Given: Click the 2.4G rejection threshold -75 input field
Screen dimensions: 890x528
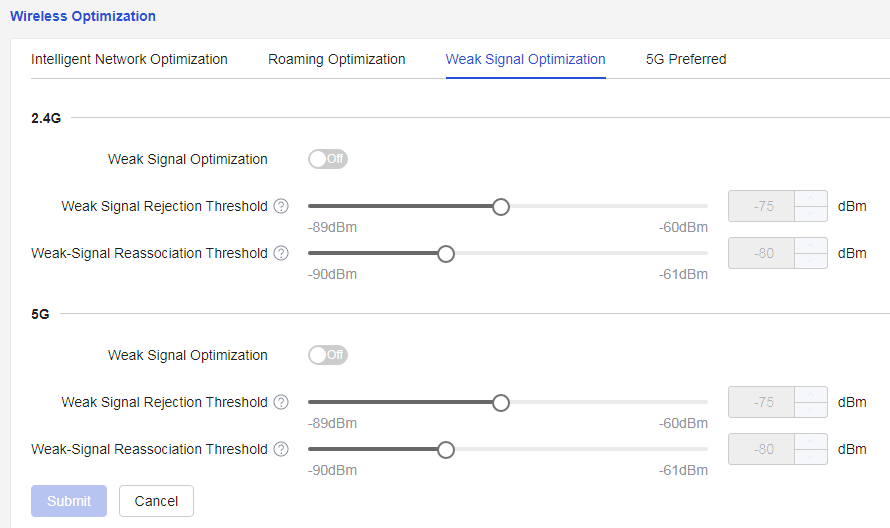Looking at the screenshot, I should point(762,206).
